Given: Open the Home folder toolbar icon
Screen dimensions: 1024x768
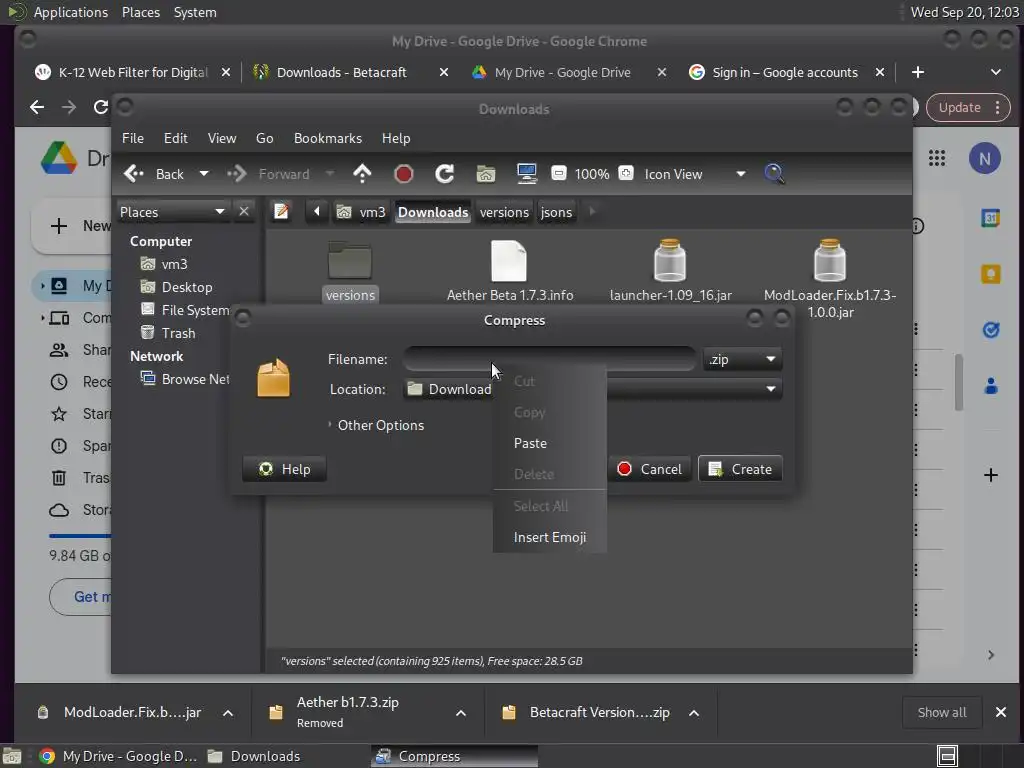Looking at the screenshot, I should [486, 174].
